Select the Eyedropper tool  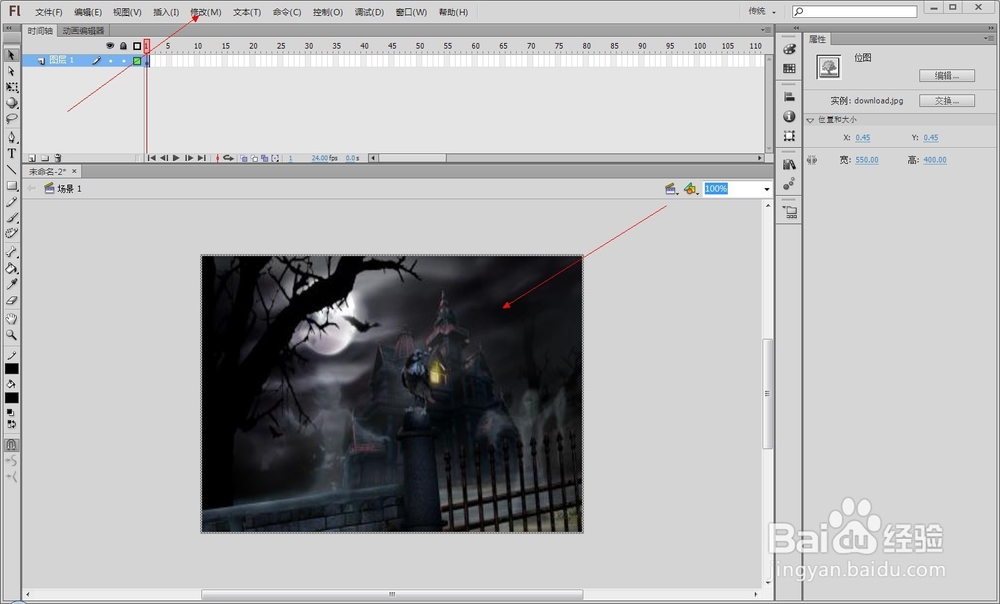coord(11,284)
